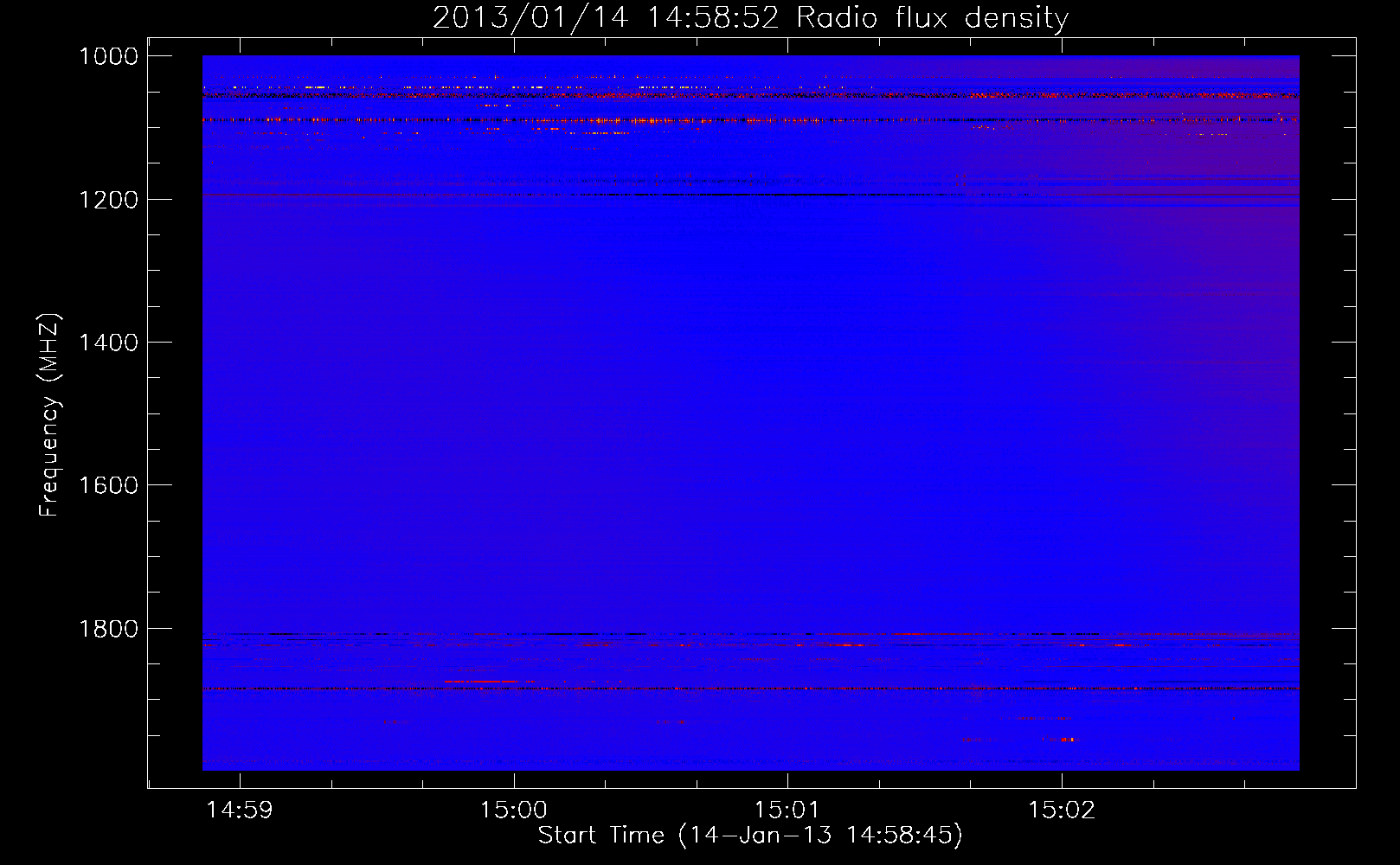Click the 15:02 time tick label

pos(1062,811)
